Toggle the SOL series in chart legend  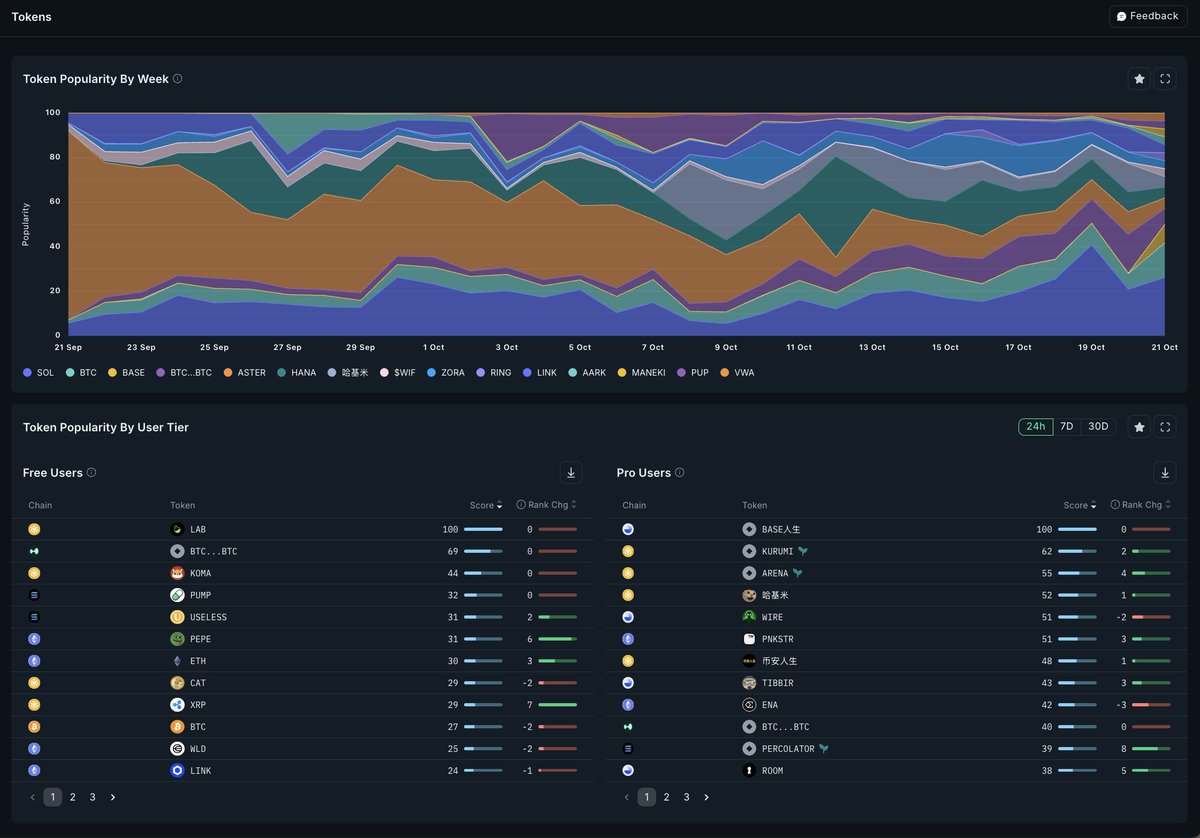point(39,373)
